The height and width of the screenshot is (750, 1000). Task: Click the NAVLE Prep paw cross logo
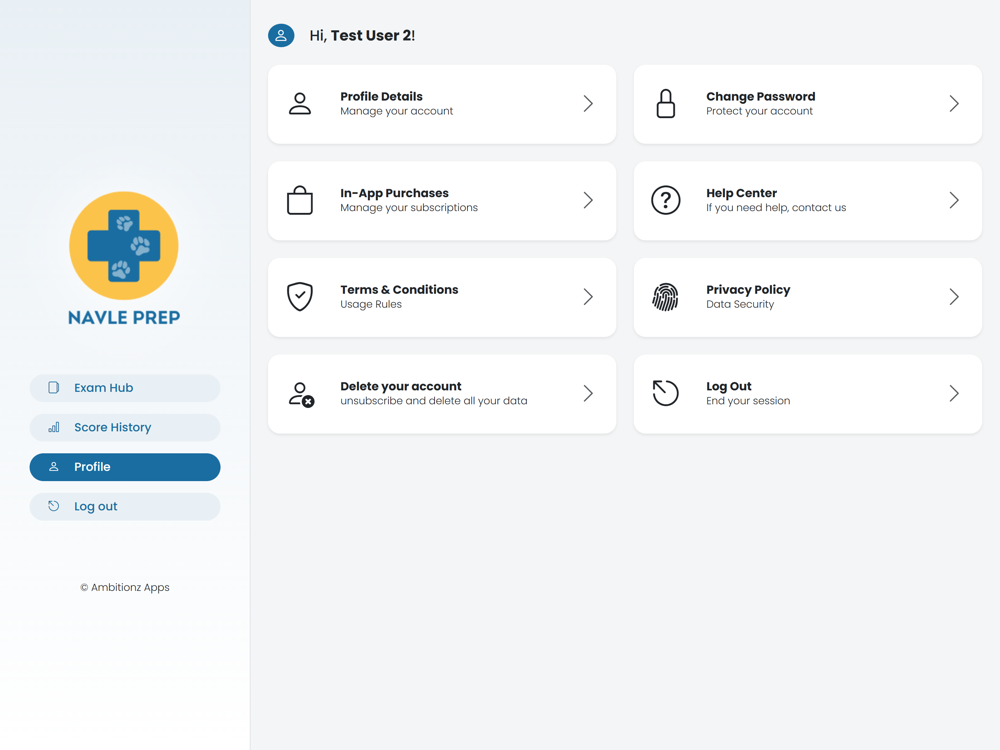124,246
